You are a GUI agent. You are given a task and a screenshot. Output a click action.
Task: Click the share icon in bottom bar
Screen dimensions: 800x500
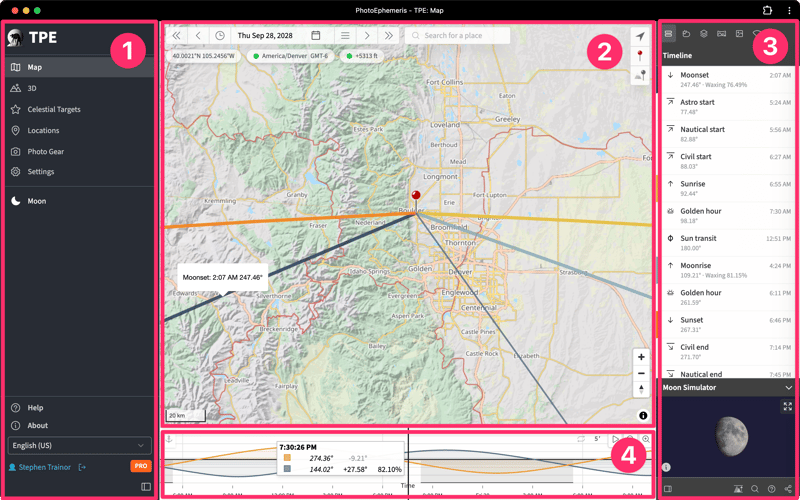click(788, 489)
